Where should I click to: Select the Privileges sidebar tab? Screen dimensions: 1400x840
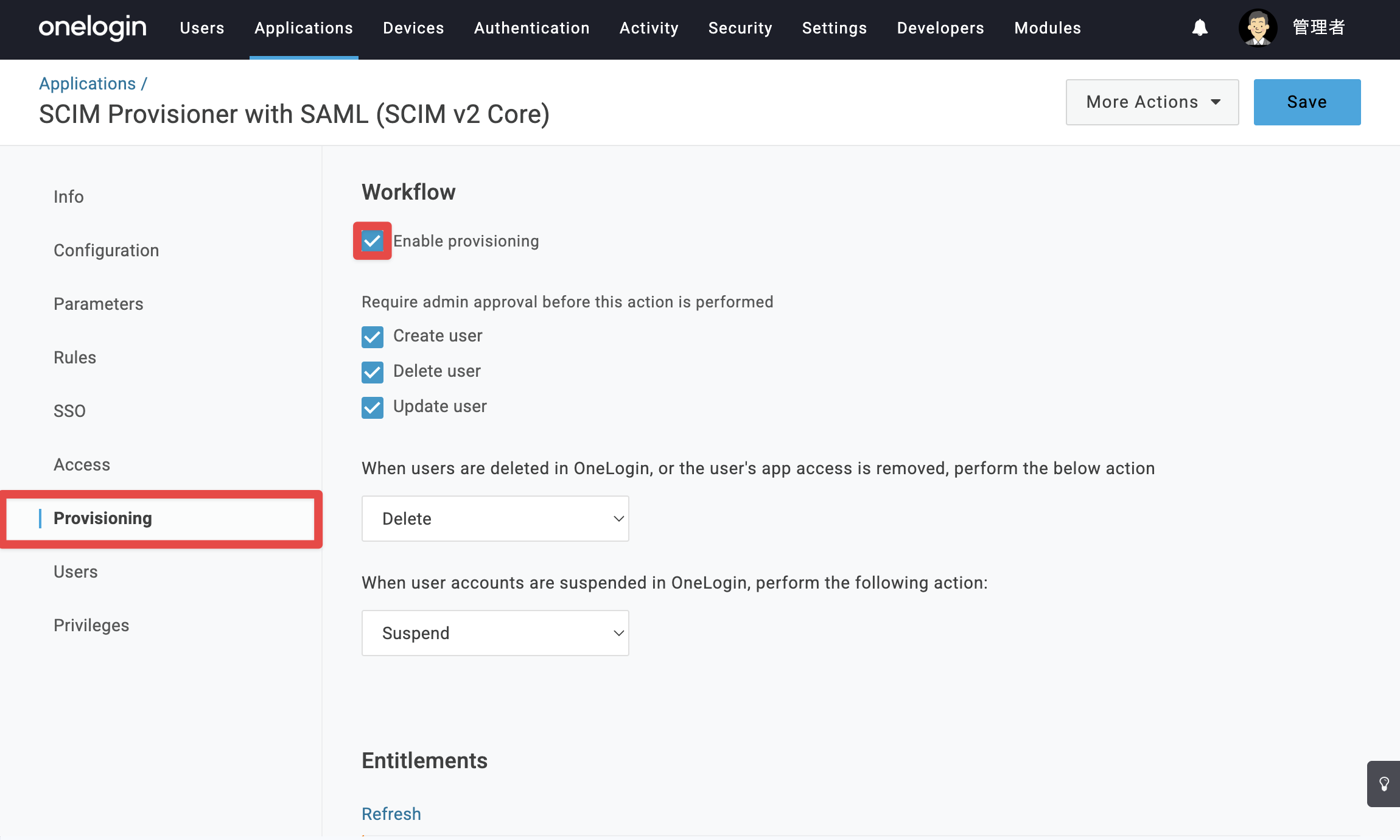coord(91,625)
